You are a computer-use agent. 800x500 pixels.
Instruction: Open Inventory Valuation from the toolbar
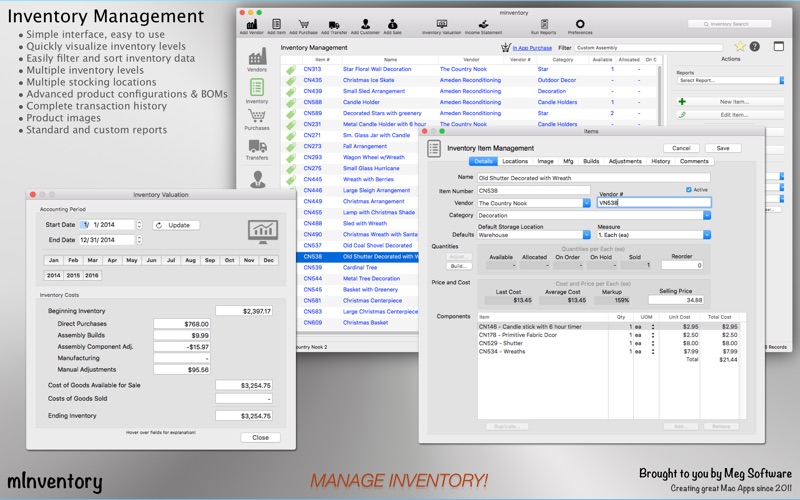[x=441, y=24]
